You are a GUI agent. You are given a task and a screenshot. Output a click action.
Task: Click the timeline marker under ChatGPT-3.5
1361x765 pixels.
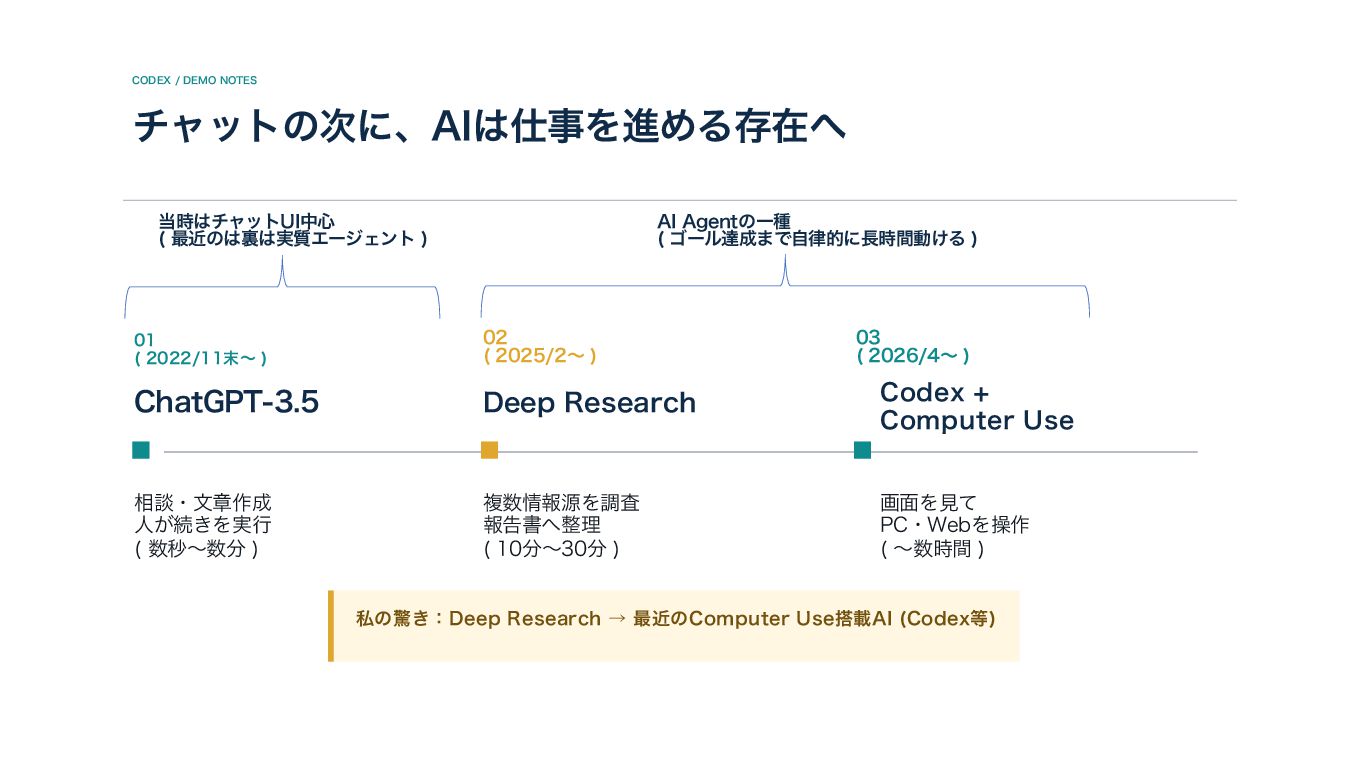point(141,450)
